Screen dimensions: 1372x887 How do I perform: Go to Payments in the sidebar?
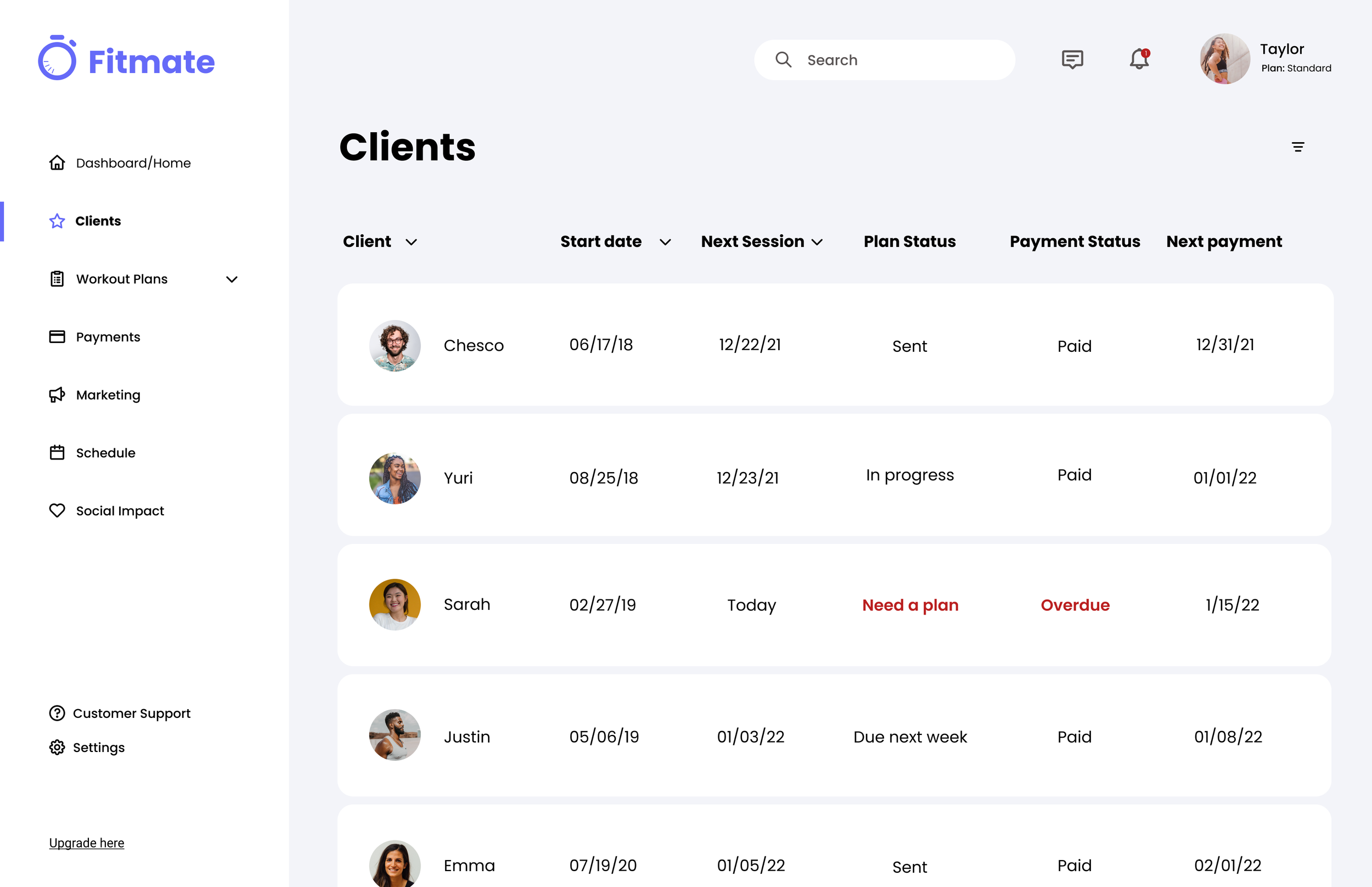[x=108, y=337]
